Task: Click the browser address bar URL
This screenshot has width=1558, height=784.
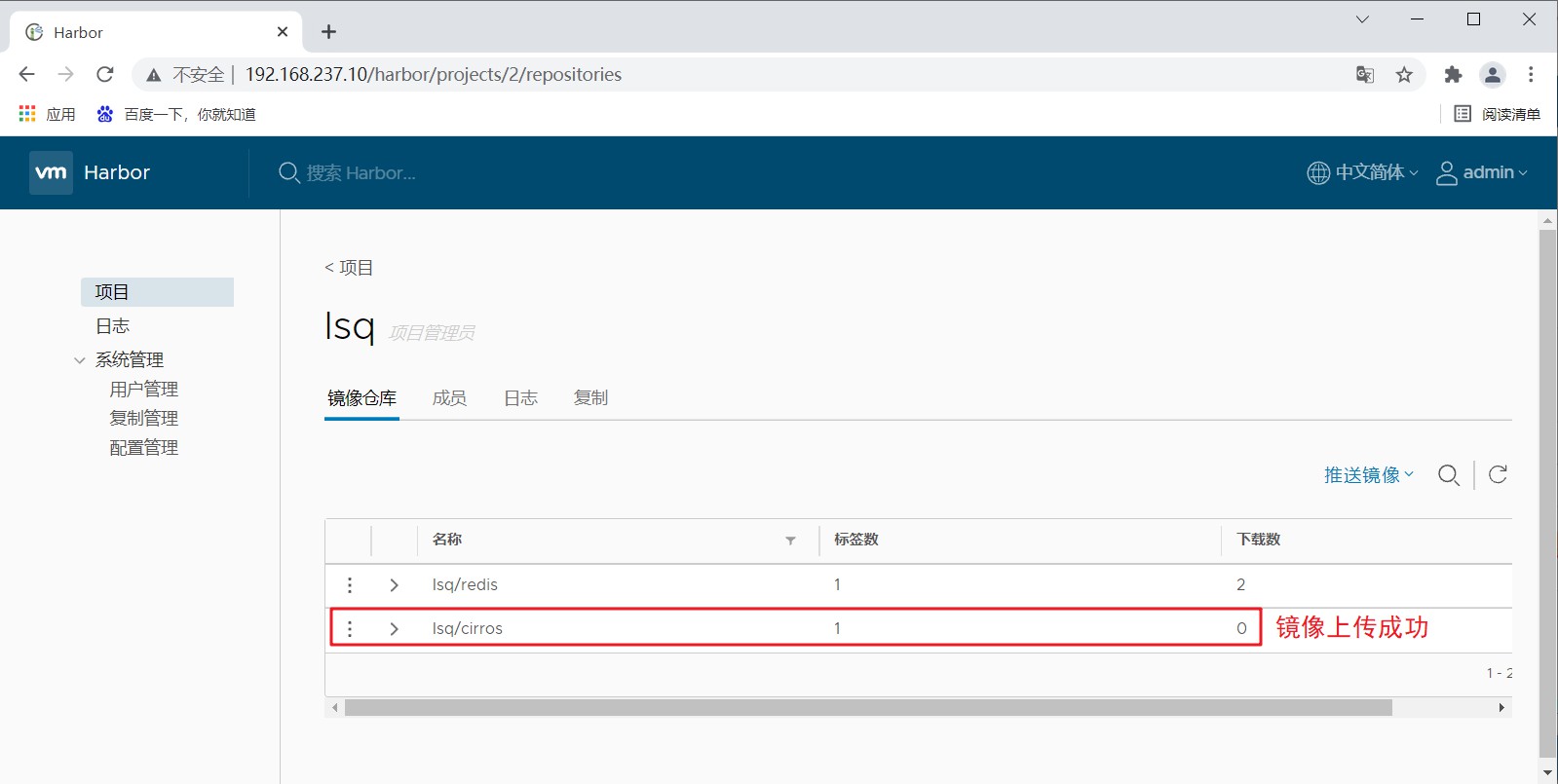Action: coord(434,75)
